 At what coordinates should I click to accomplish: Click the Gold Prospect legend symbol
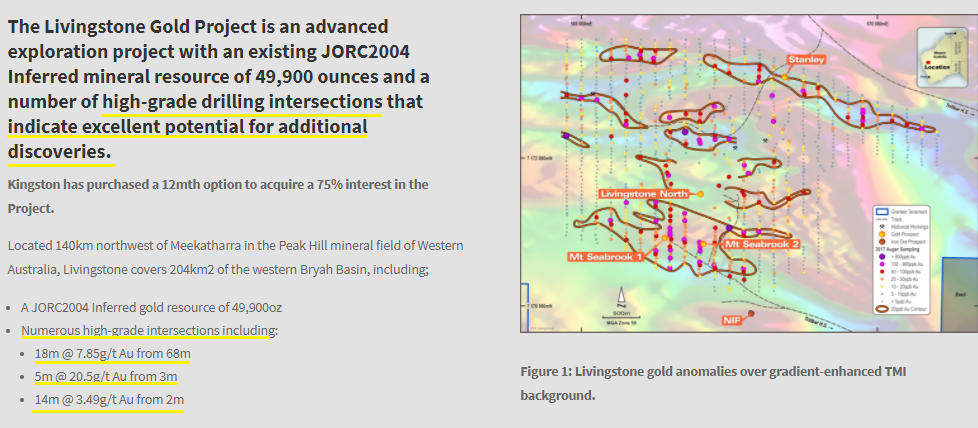pyautogui.click(x=882, y=234)
